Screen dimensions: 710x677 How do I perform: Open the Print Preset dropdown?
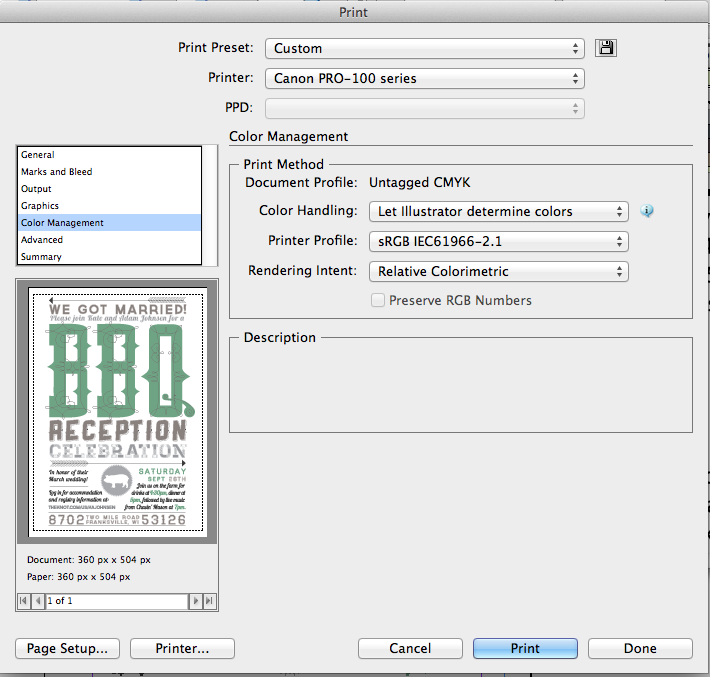424,48
